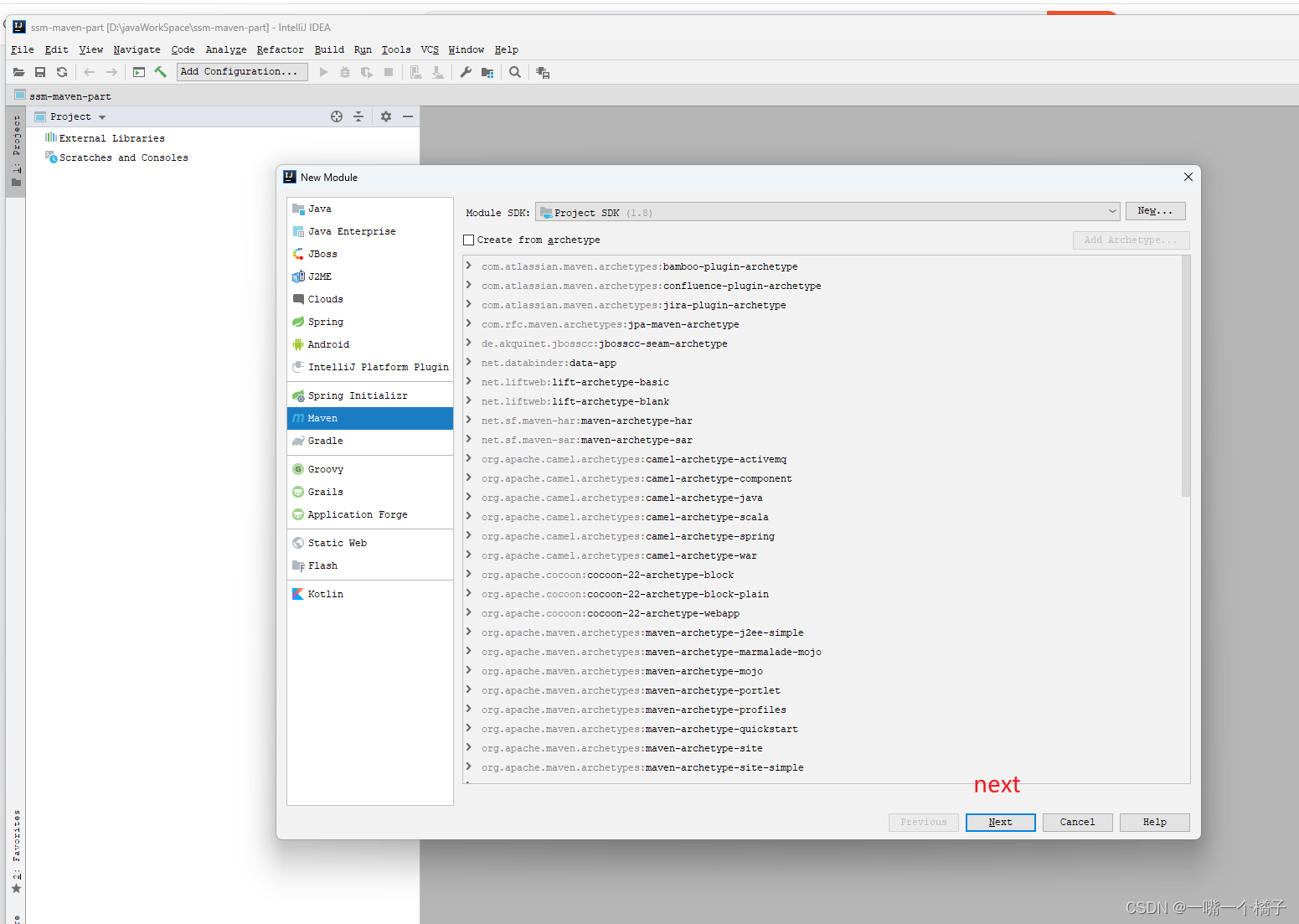Click the Next button
Viewport: 1299px width, 924px height.
tap(1000, 823)
